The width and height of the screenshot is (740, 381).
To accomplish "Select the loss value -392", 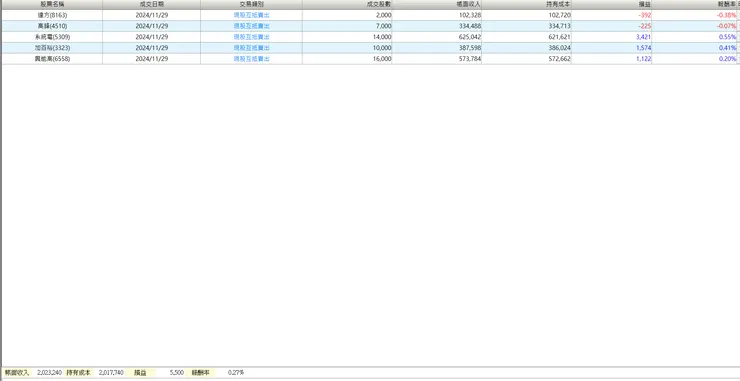I will [645, 15].
